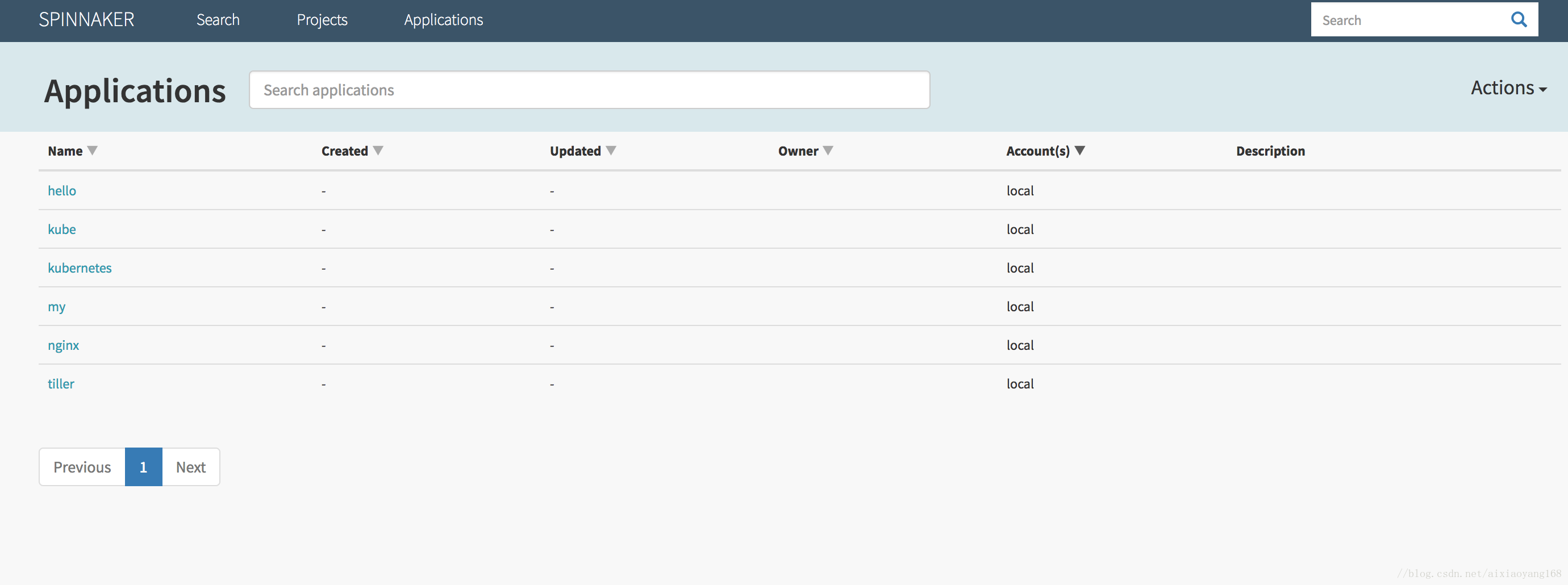
Task: Click 'local' account in nginx row
Action: click(x=1020, y=345)
